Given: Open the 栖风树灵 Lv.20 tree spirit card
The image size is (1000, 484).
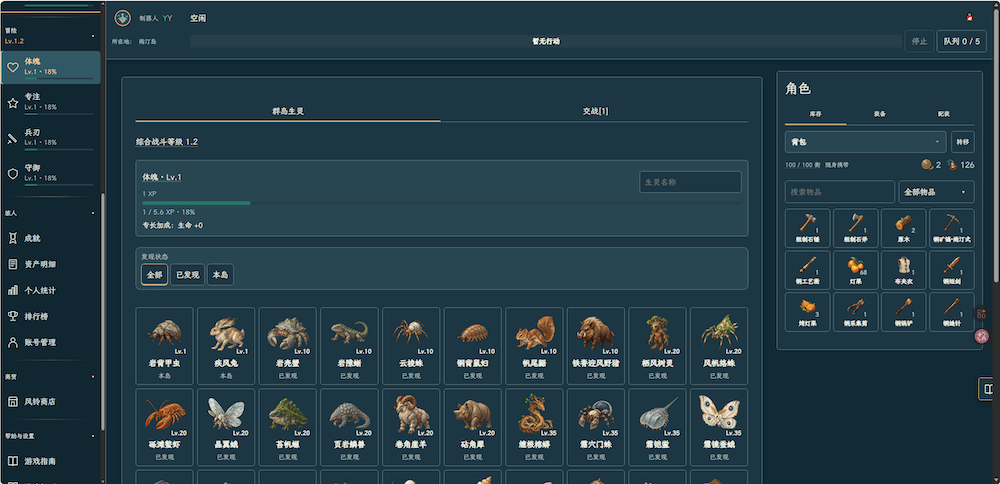Looking at the screenshot, I should point(658,346).
